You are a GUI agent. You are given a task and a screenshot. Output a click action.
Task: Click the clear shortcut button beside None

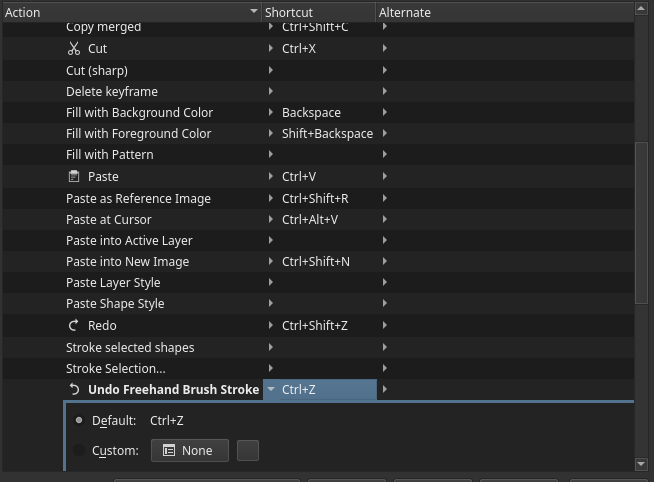(247, 451)
